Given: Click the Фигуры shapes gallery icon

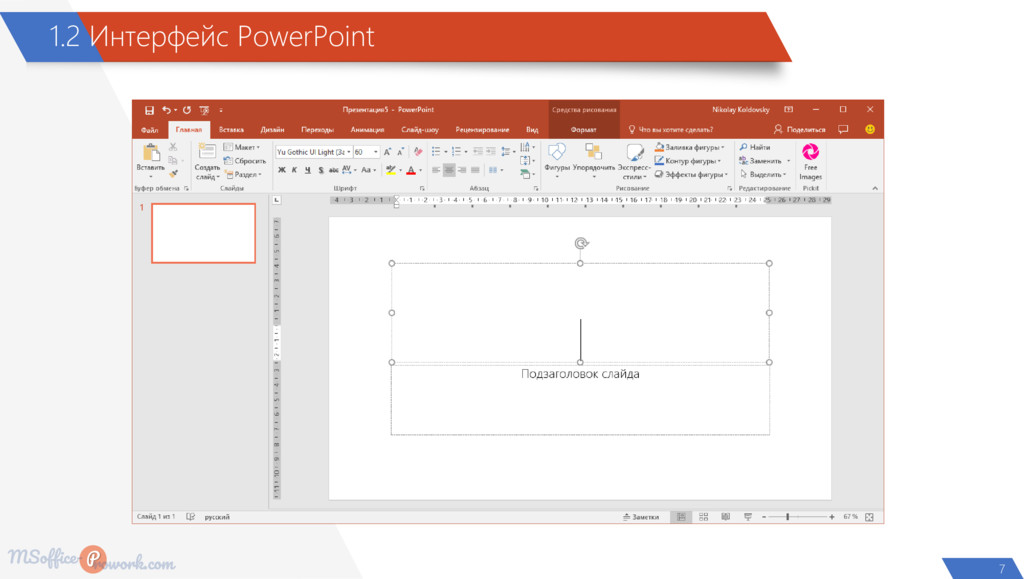Looking at the screenshot, I should [x=556, y=152].
